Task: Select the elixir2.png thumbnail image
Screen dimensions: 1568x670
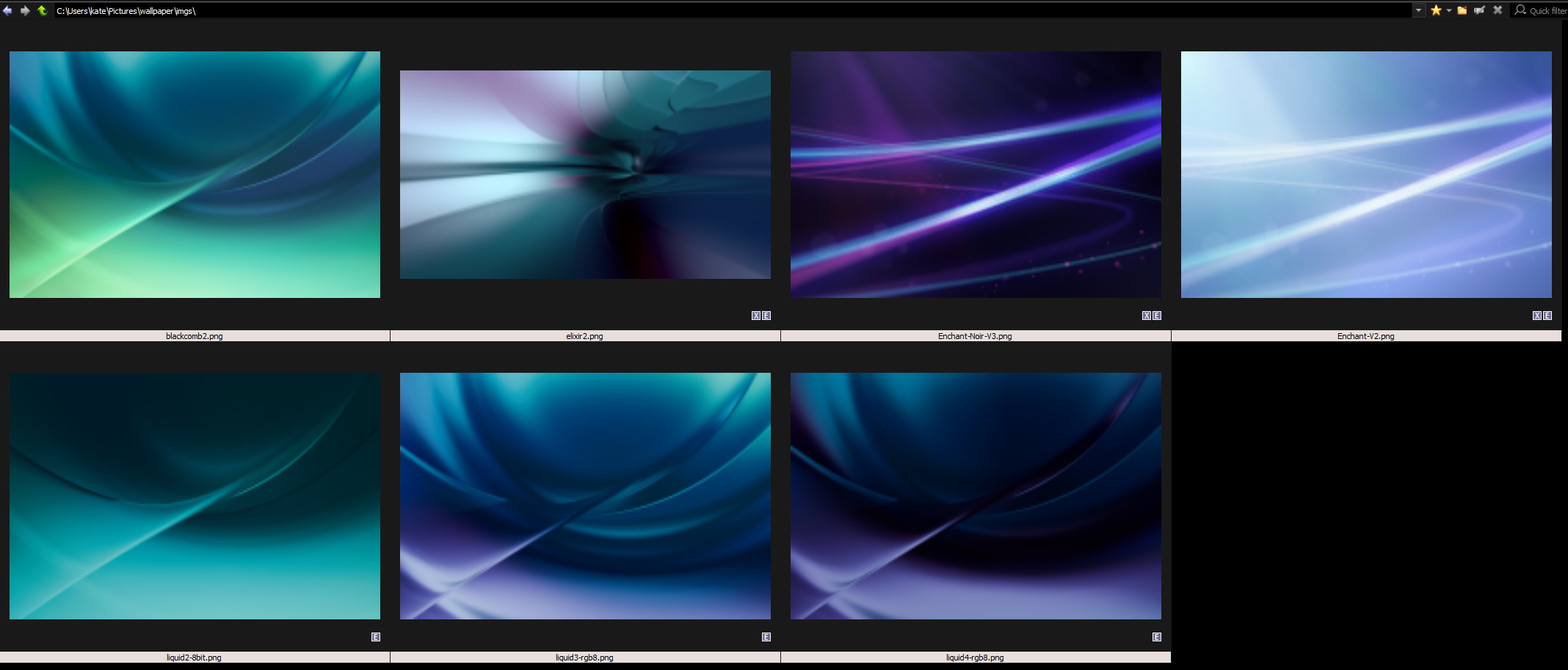Action: (585, 175)
